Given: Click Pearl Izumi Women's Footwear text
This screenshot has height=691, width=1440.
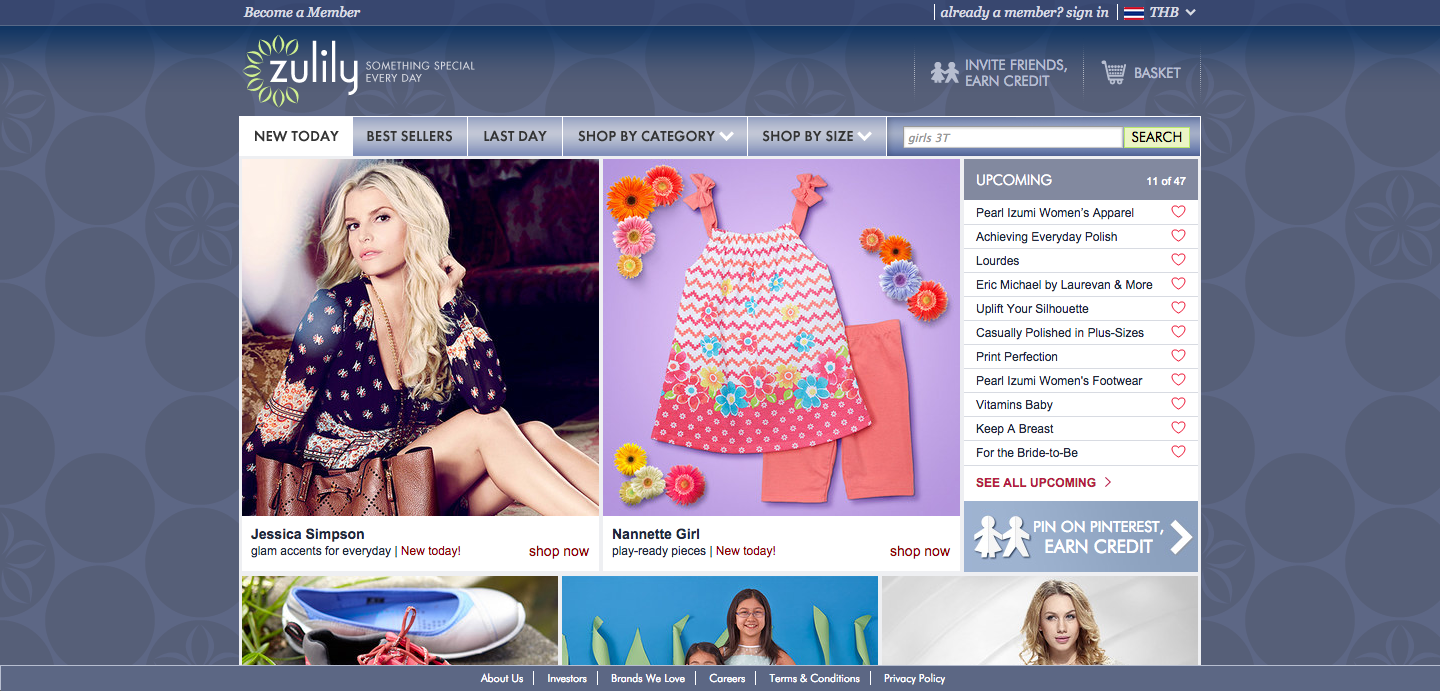Looking at the screenshot, I should (1059, 381).
